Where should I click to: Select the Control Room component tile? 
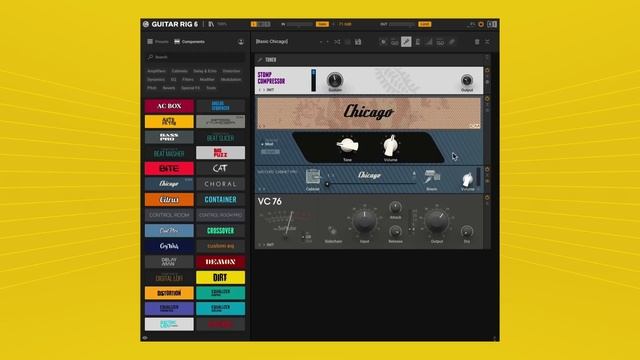coord(169,215)
